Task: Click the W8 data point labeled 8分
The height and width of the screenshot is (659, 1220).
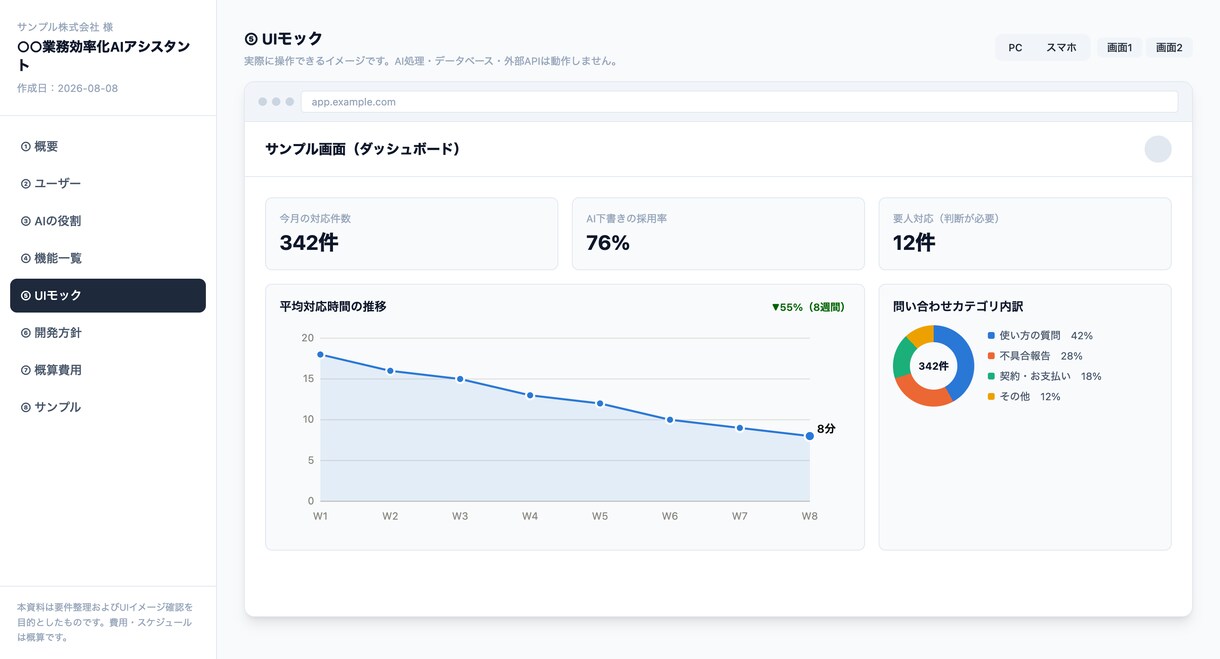Action: coord(809,436)
